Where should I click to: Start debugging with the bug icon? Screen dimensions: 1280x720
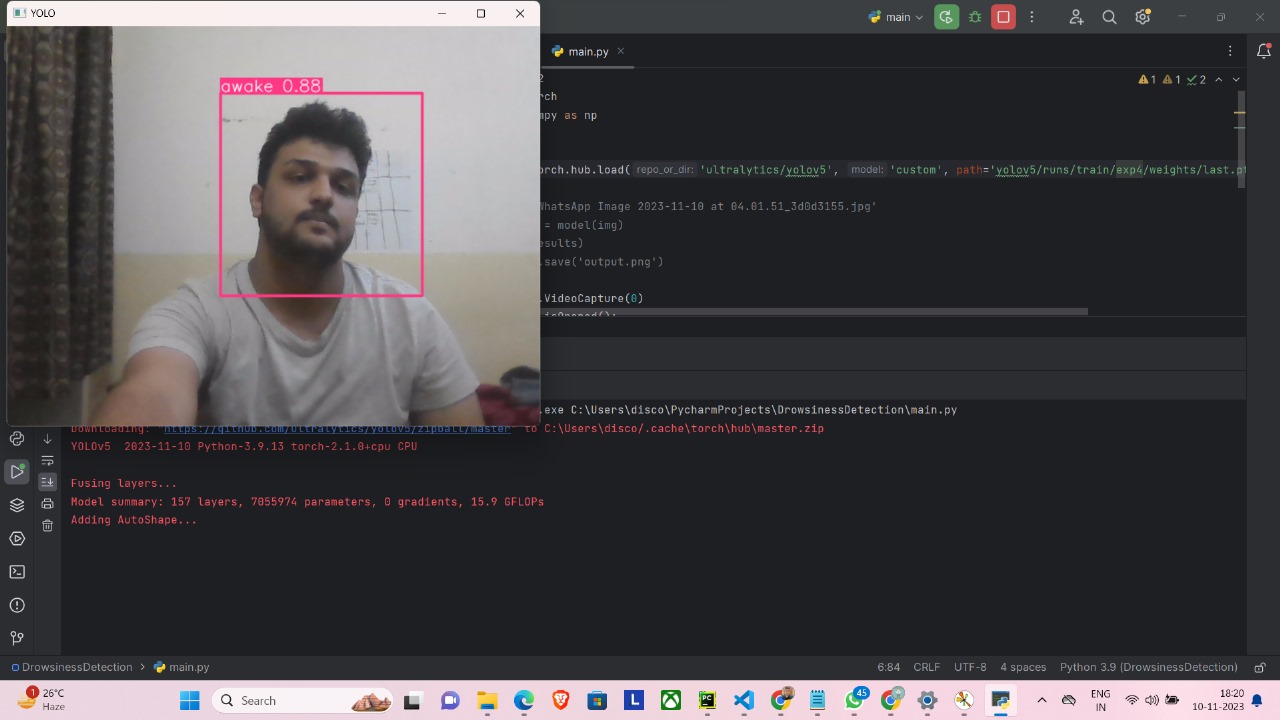pyautogui.click(x=975, y=17)
